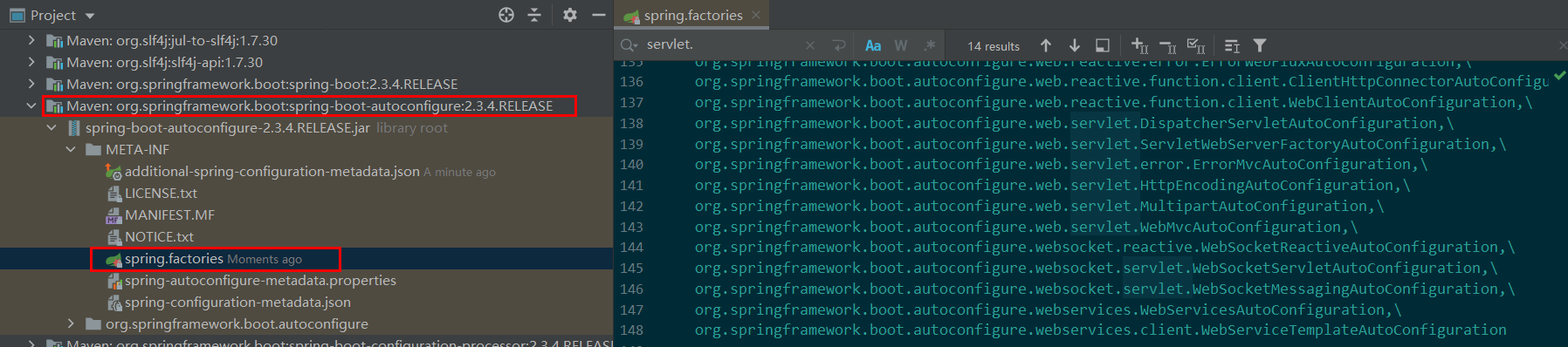Clear the search text
The height and width of the screenshot is (347, 1568).
pos(810,45)
